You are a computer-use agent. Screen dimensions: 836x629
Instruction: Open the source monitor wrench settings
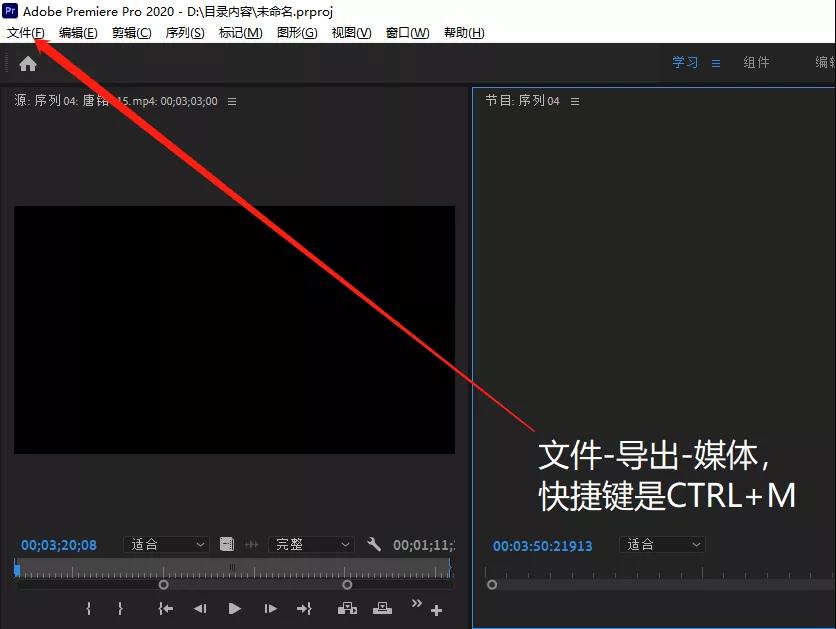pyautogui.click(x=374, y=544)
